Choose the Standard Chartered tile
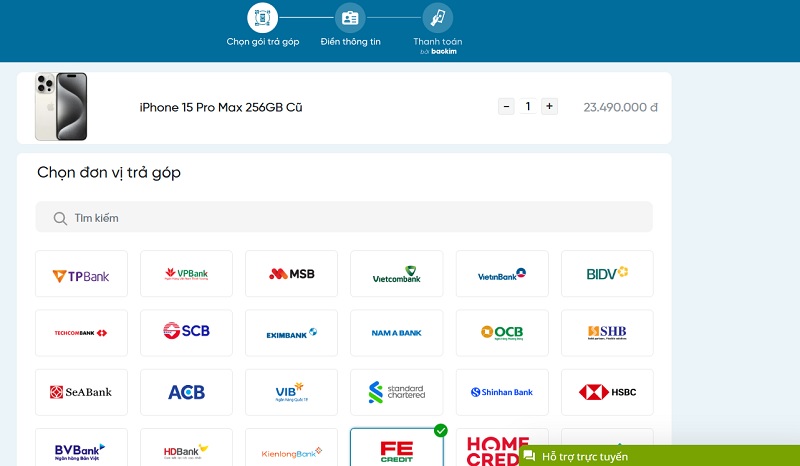Screen dimensions: 800x466 point(396,392)
